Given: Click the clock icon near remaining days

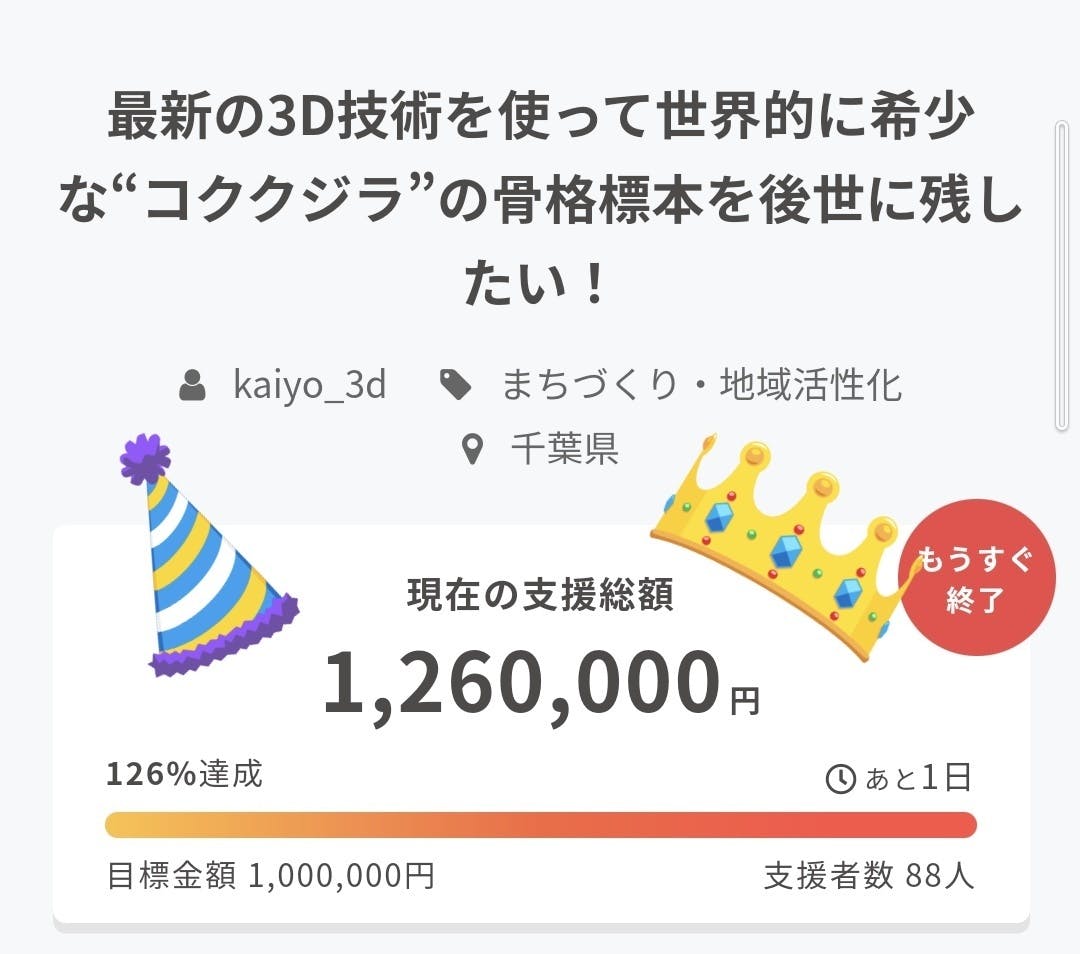Looking at the screenshot, I should point(841,778).
